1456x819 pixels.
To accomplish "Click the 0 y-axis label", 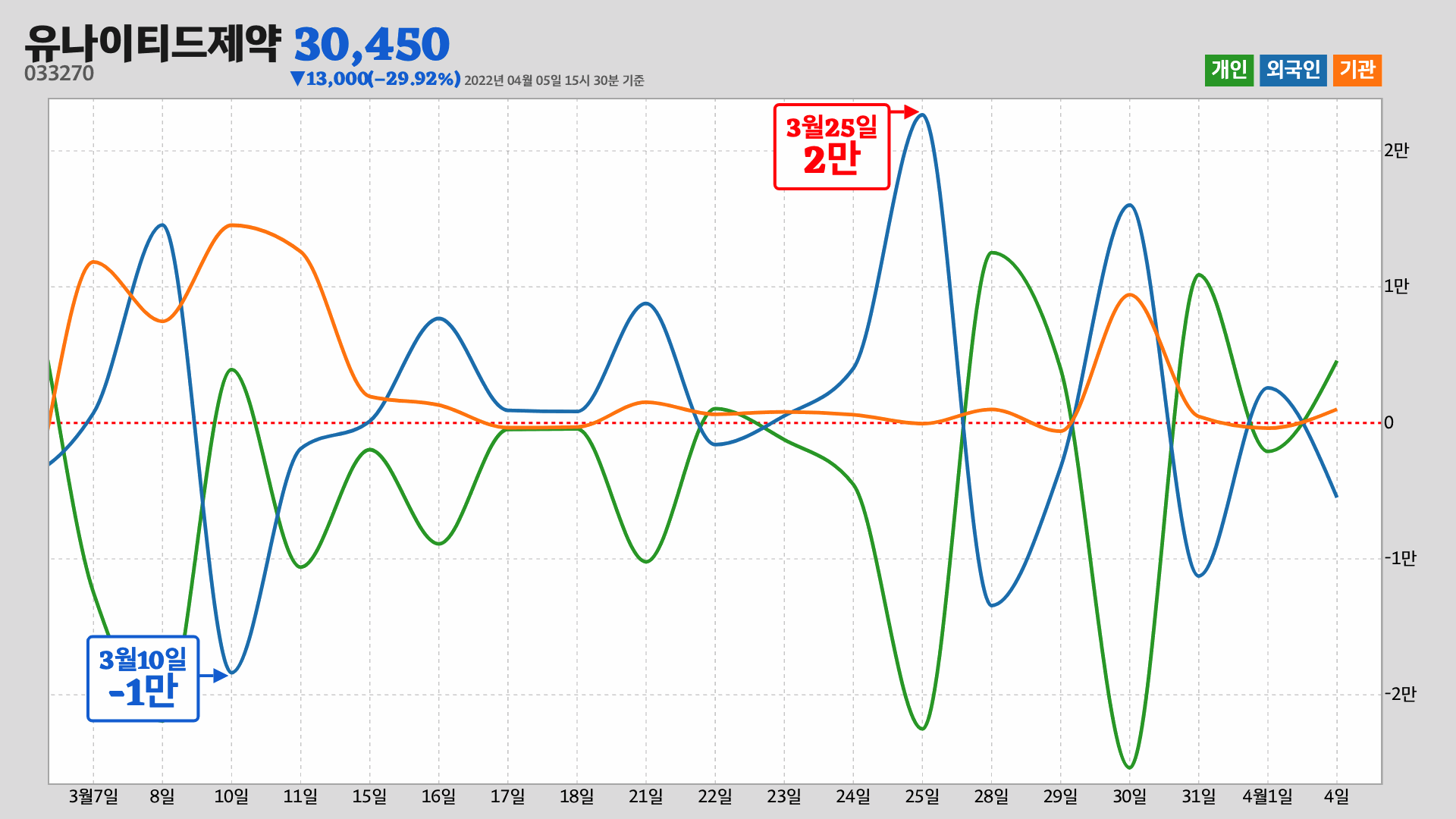I will tap(1389, 422).
